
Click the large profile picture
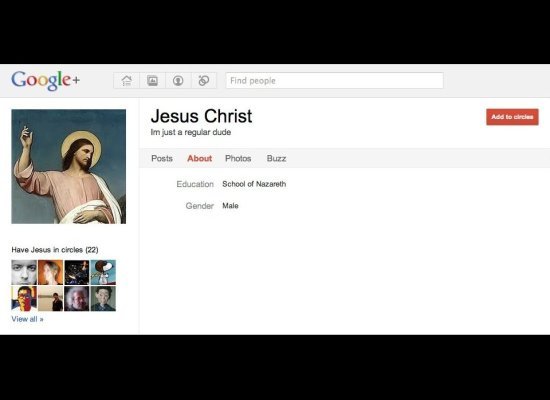(69, 166)
